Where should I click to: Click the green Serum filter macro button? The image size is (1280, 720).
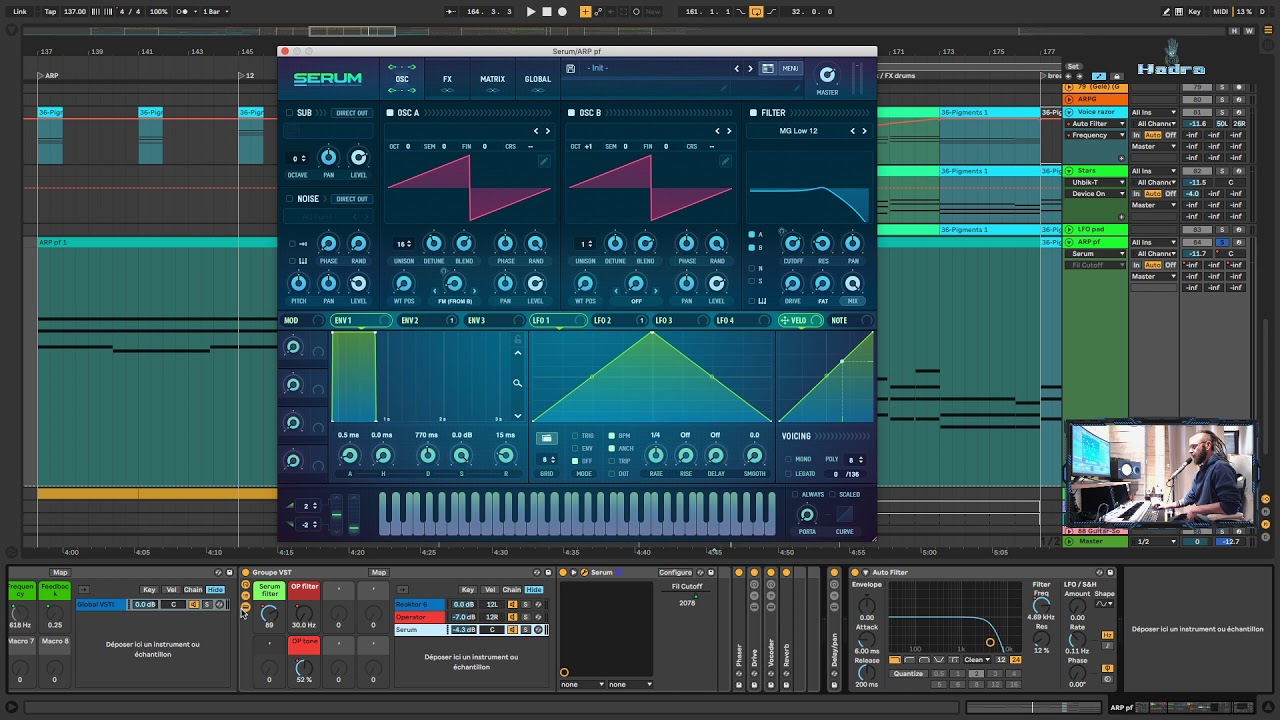[x=269, y=590]
